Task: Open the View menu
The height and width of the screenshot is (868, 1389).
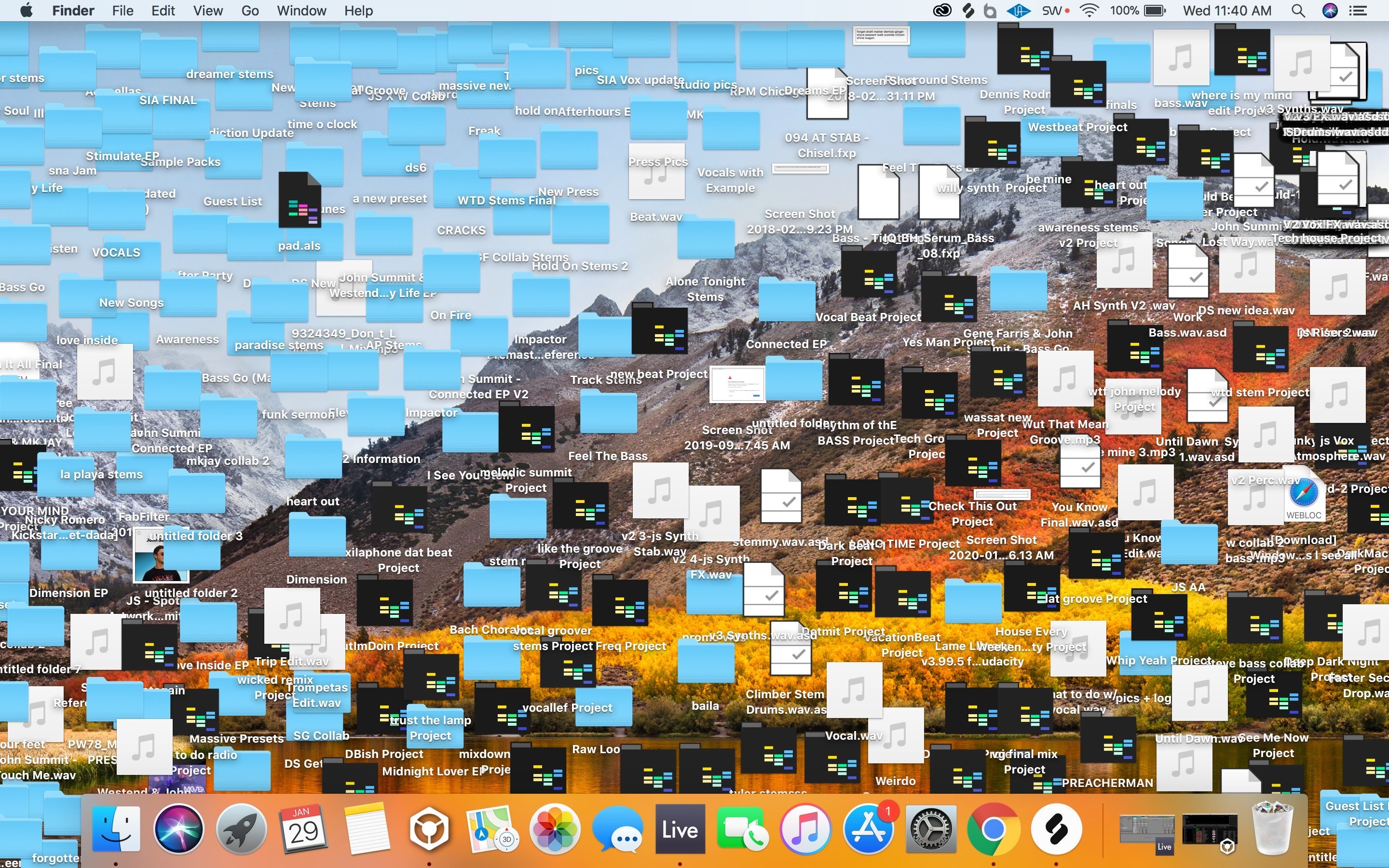Action: (208, 10)
